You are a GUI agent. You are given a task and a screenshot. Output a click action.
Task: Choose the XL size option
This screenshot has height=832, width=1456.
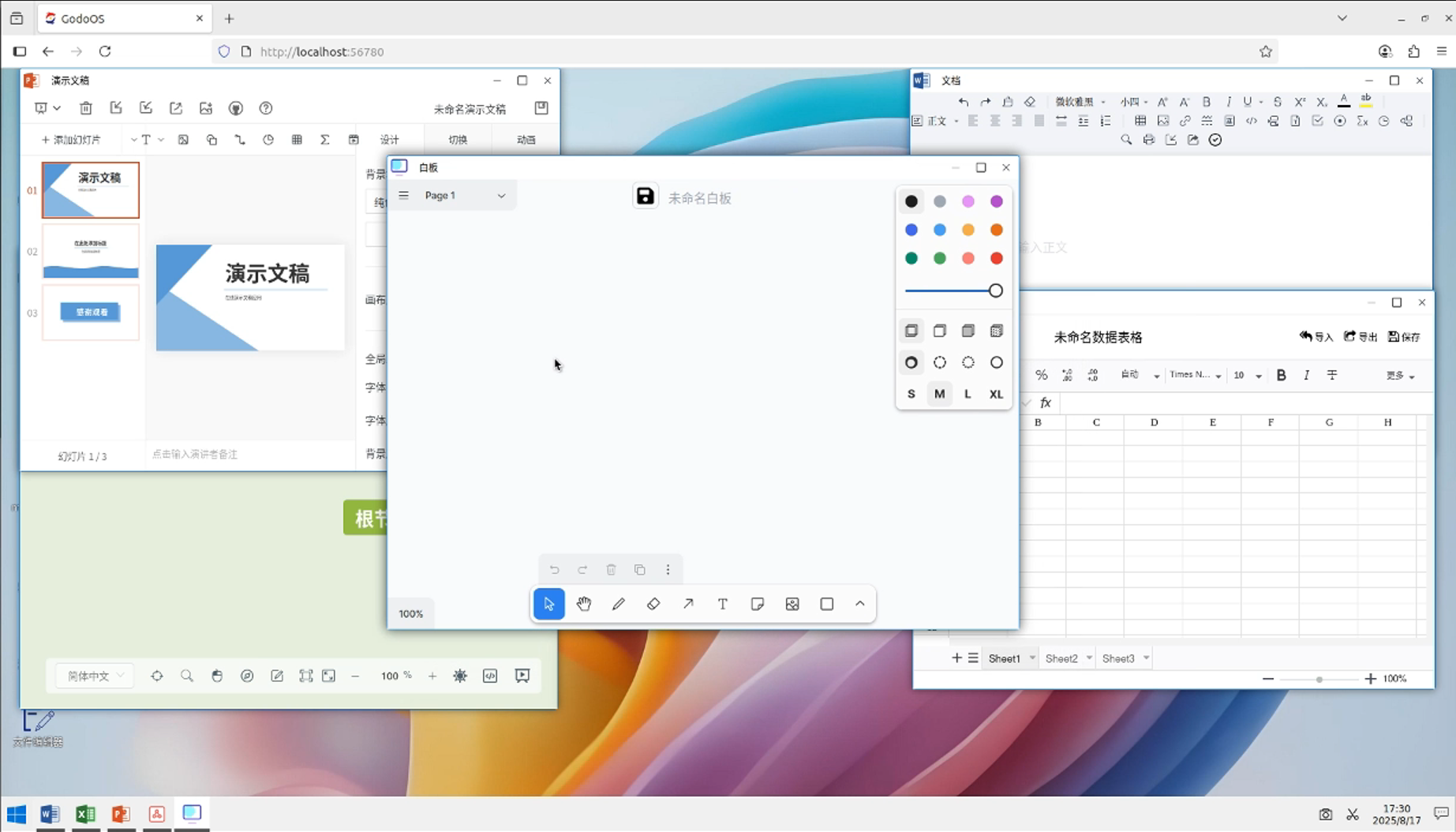[x=997, y=394]
